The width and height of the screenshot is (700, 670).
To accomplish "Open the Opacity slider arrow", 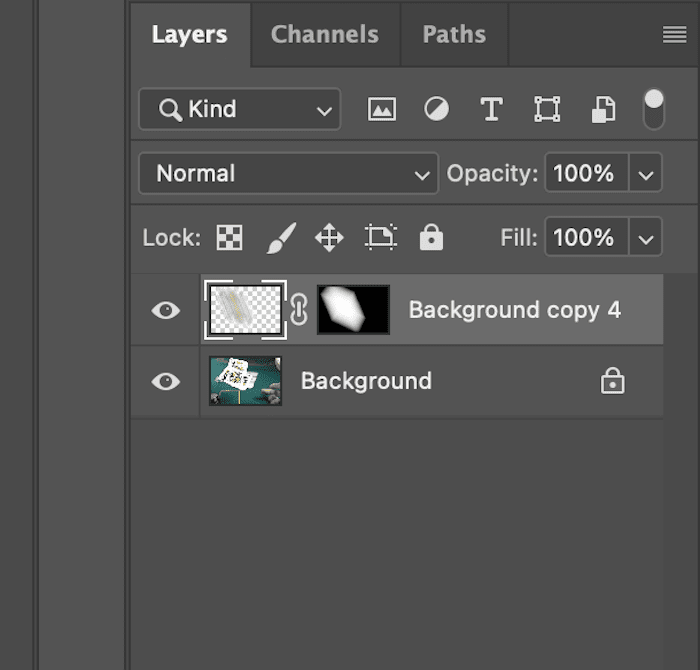I will click(646, 173).
